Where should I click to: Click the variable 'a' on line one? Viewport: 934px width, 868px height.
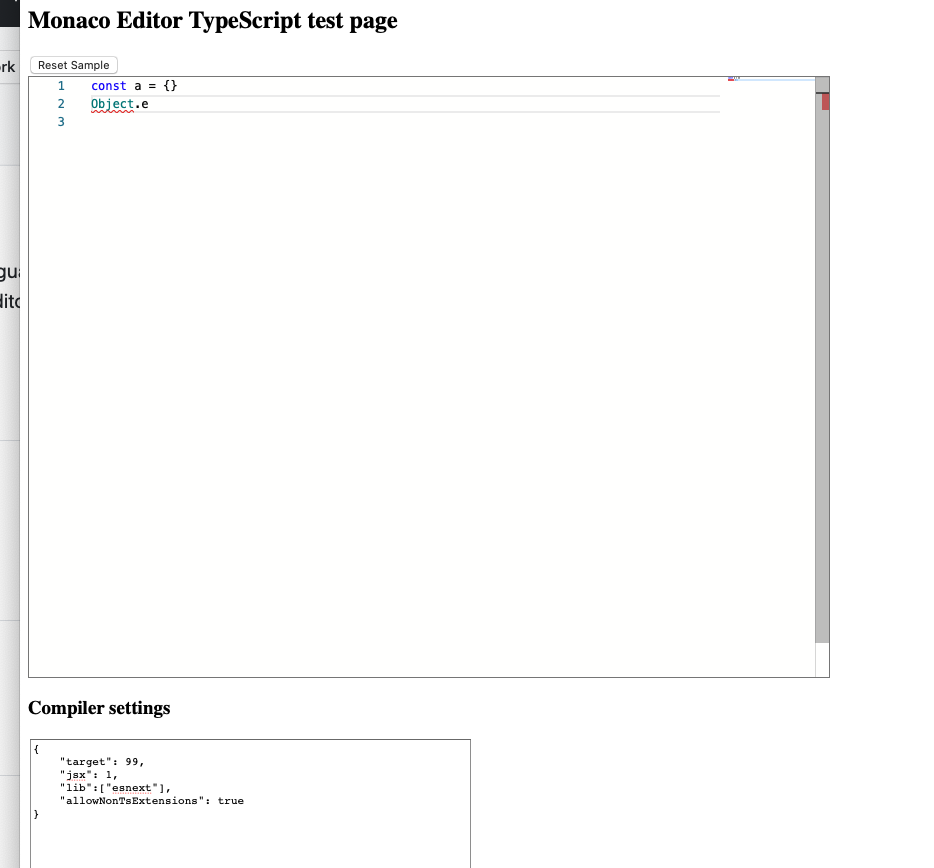click(138, 86)
